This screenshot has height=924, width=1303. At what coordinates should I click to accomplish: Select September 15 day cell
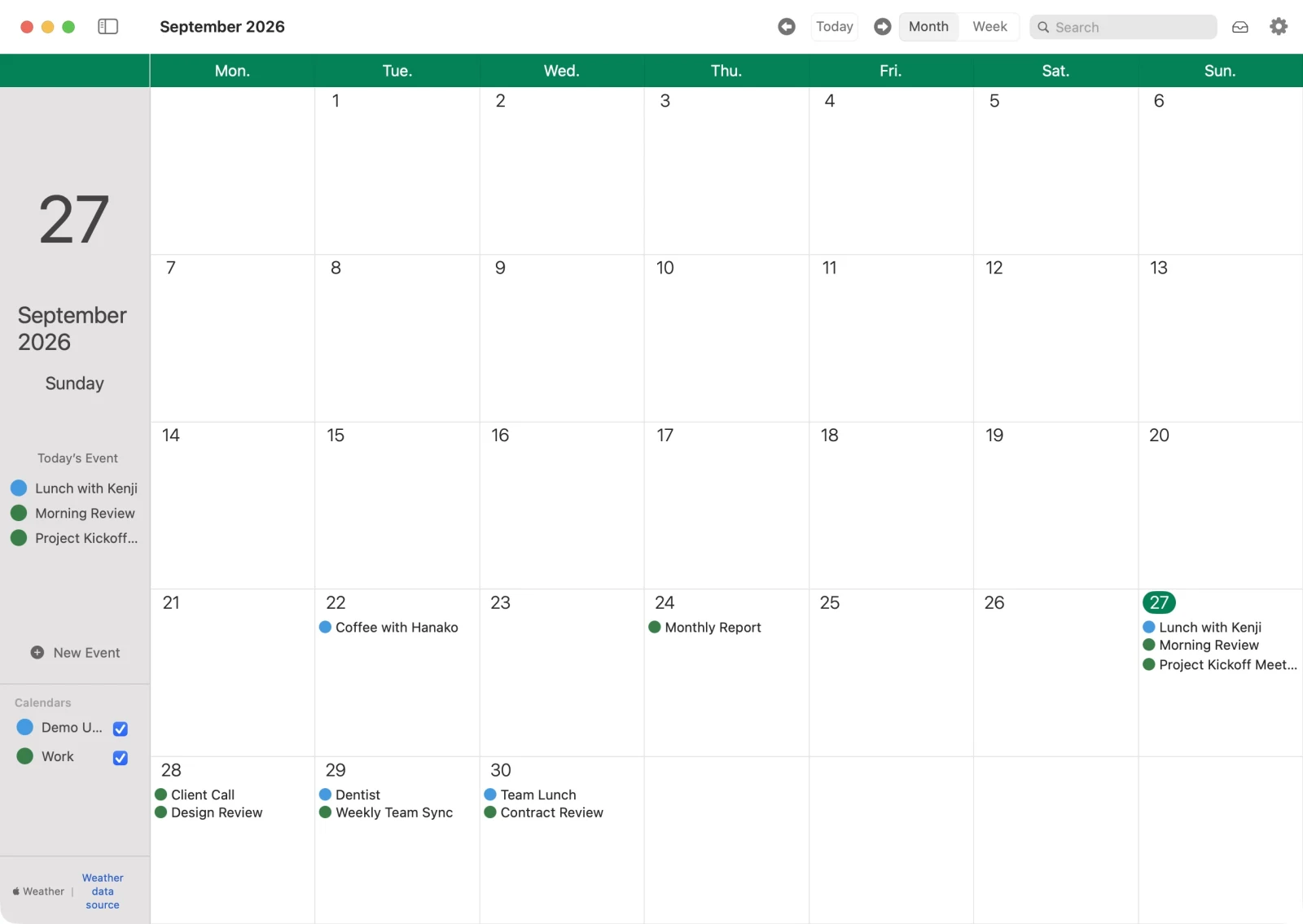pyautogui.click(x=397, y=505)
